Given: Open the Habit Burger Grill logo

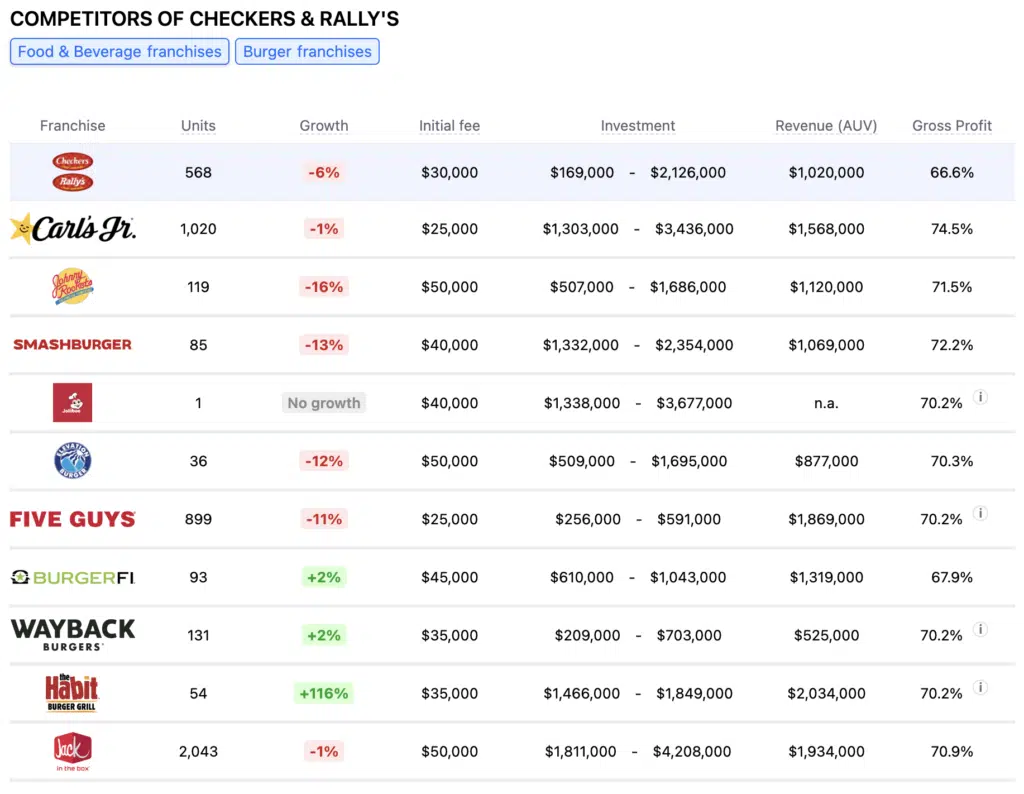Looking at the screenshot, I should click(x=72, y=693).
